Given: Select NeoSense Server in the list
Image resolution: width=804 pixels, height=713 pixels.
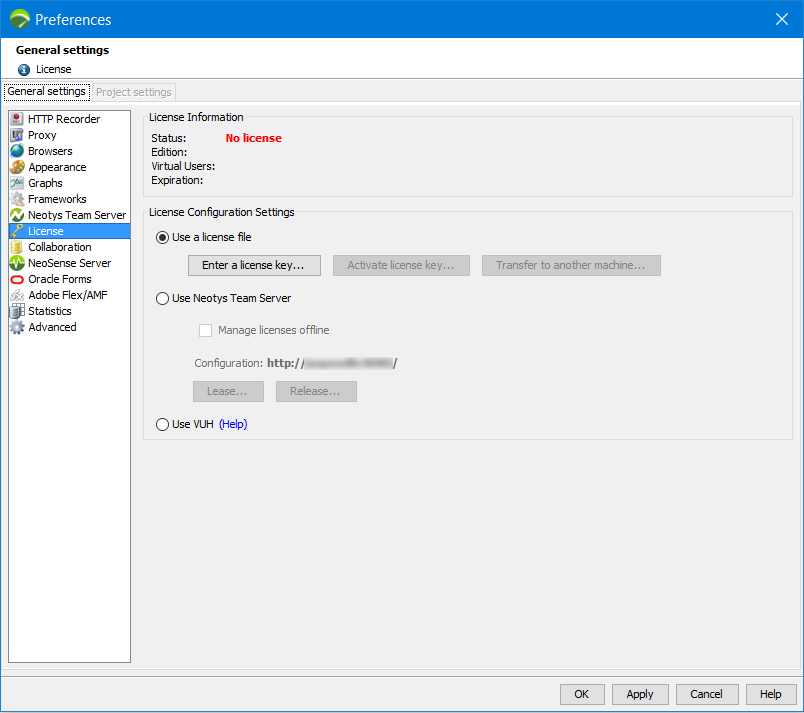Looking at the screenshot, I should [x=69, y=263].
